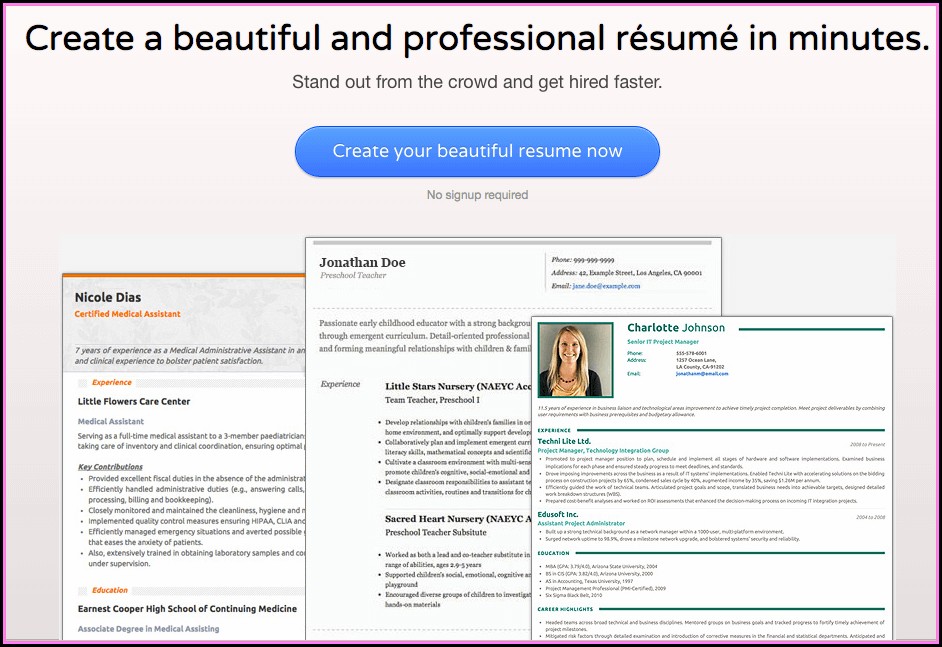
Task: Click the 'Stand out from the crowd' subheading
Action: [477, 82]
